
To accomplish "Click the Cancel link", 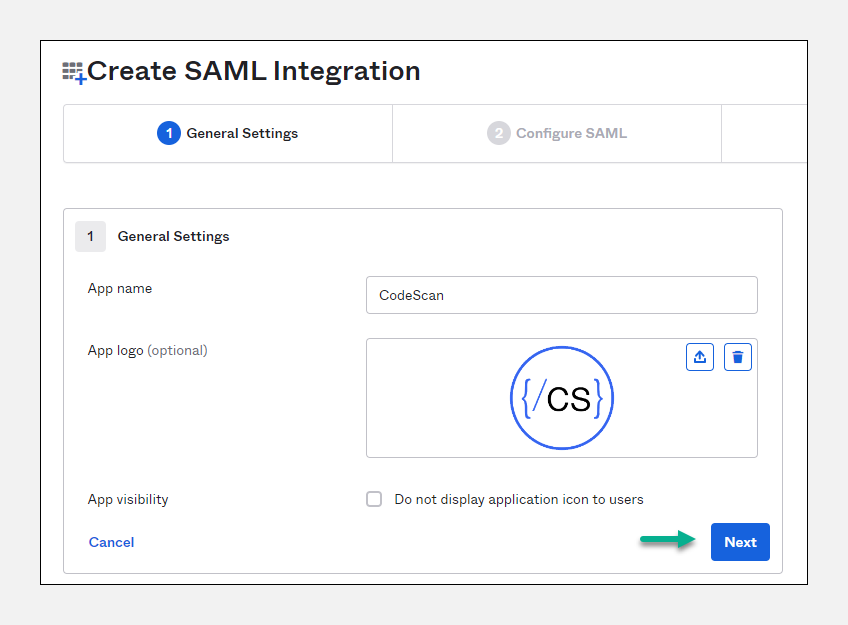I will (111, 542).
